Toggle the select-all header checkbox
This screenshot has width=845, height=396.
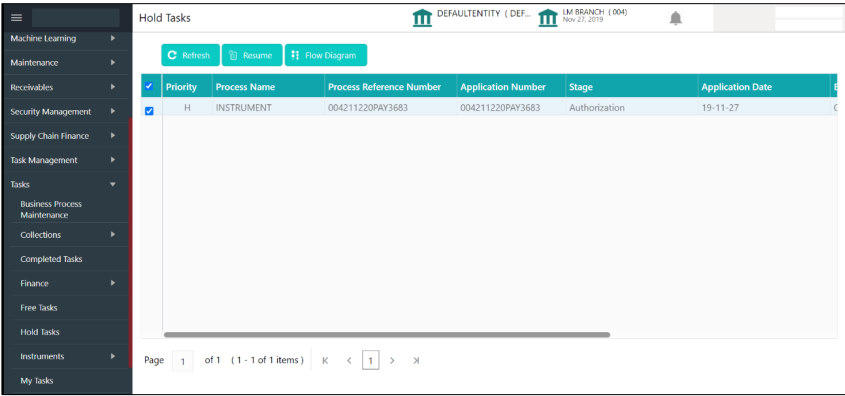coord(149,86)
